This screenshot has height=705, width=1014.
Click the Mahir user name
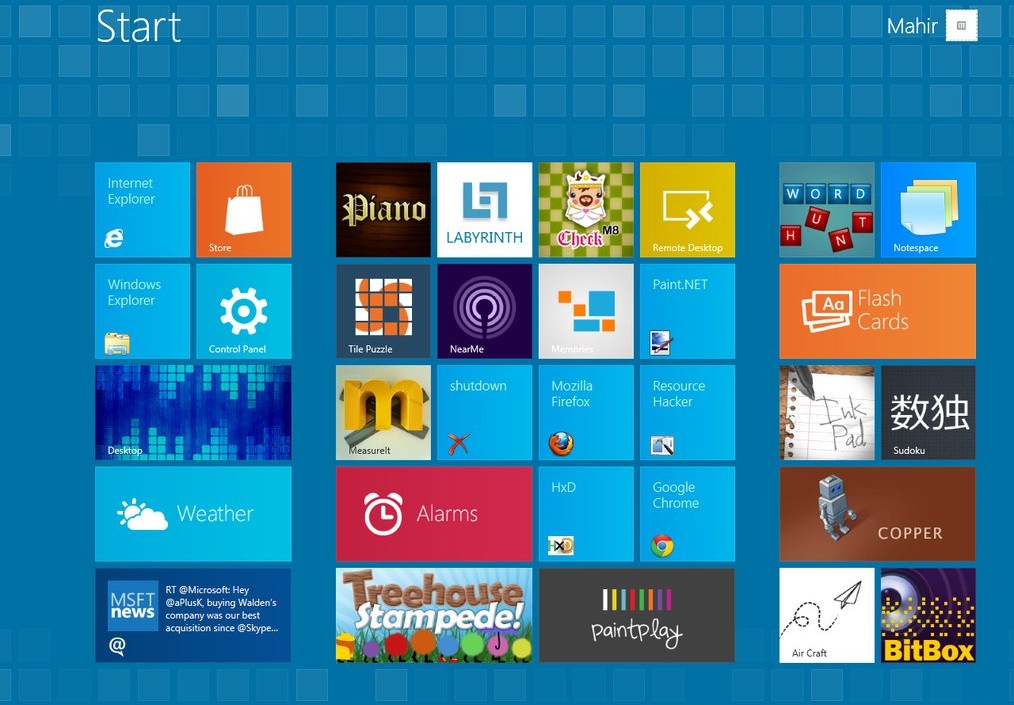pyautogui.click(x=912, y=26)
